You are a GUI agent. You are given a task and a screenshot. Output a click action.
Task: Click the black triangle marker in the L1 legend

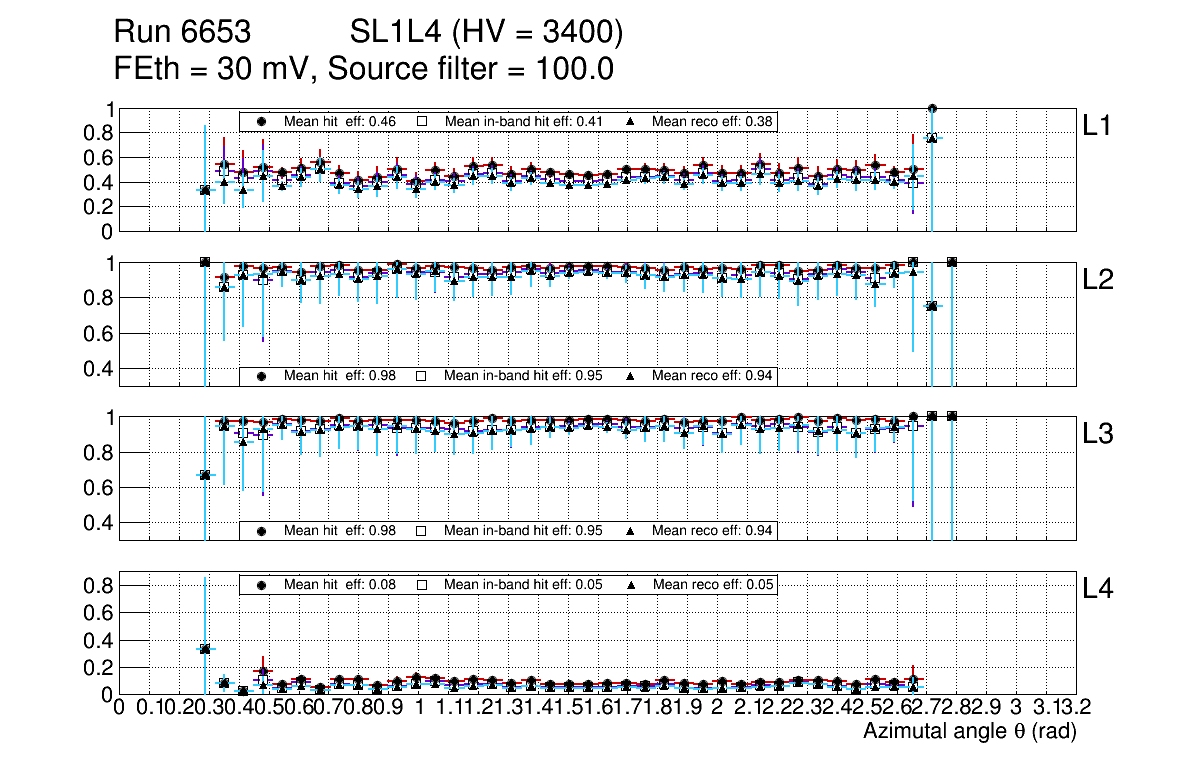(631, 120)
